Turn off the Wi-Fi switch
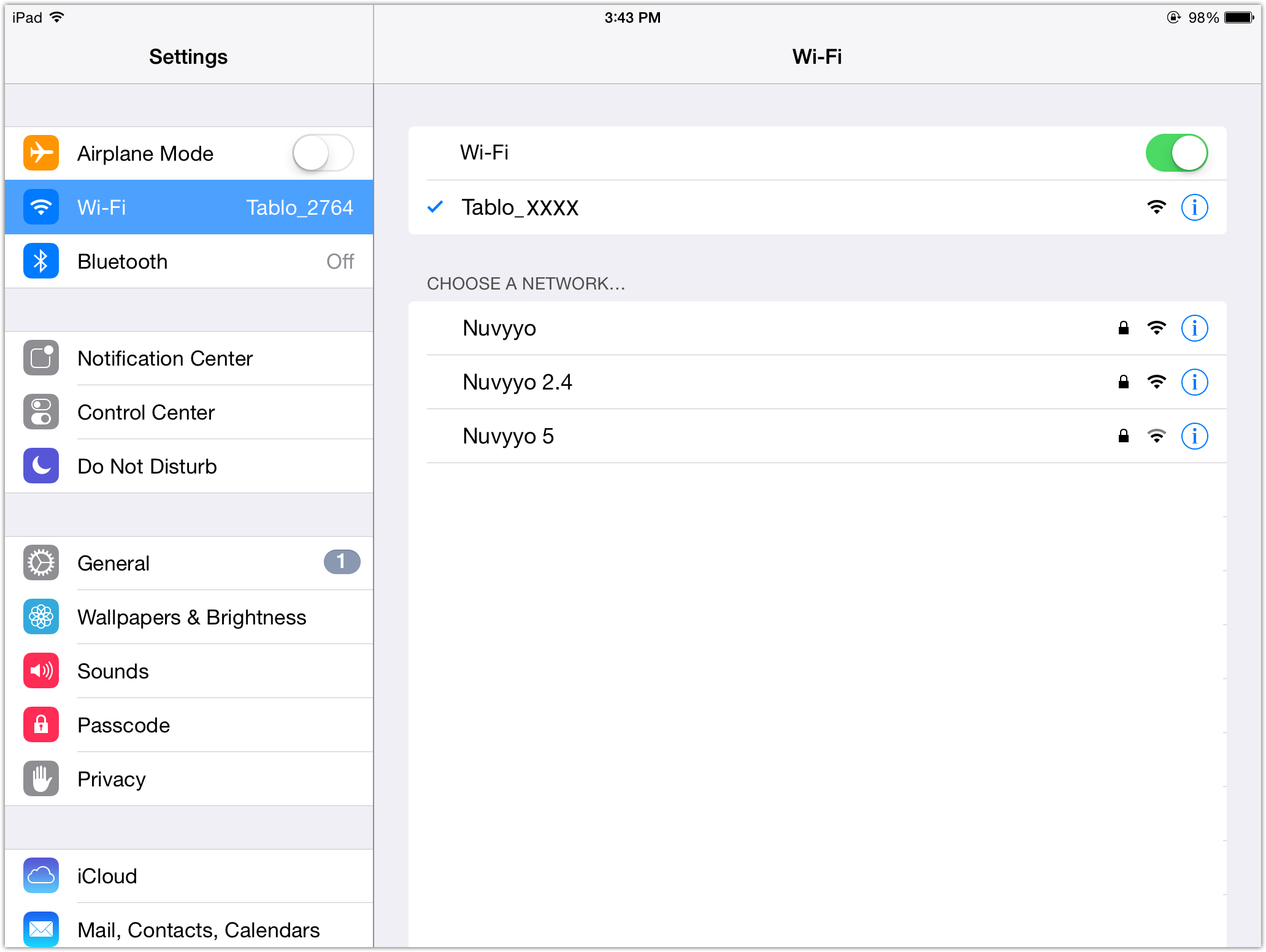1266x952 pixels. click(1176, 153)
